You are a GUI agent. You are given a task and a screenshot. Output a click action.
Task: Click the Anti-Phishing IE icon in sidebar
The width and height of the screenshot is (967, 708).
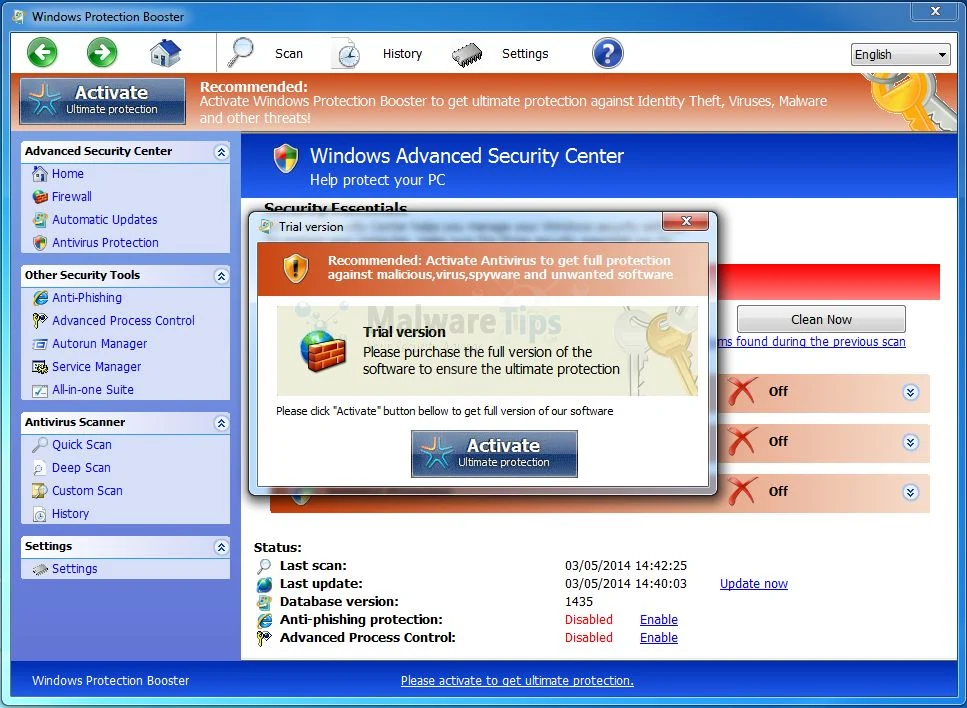(x=40, y=298)
